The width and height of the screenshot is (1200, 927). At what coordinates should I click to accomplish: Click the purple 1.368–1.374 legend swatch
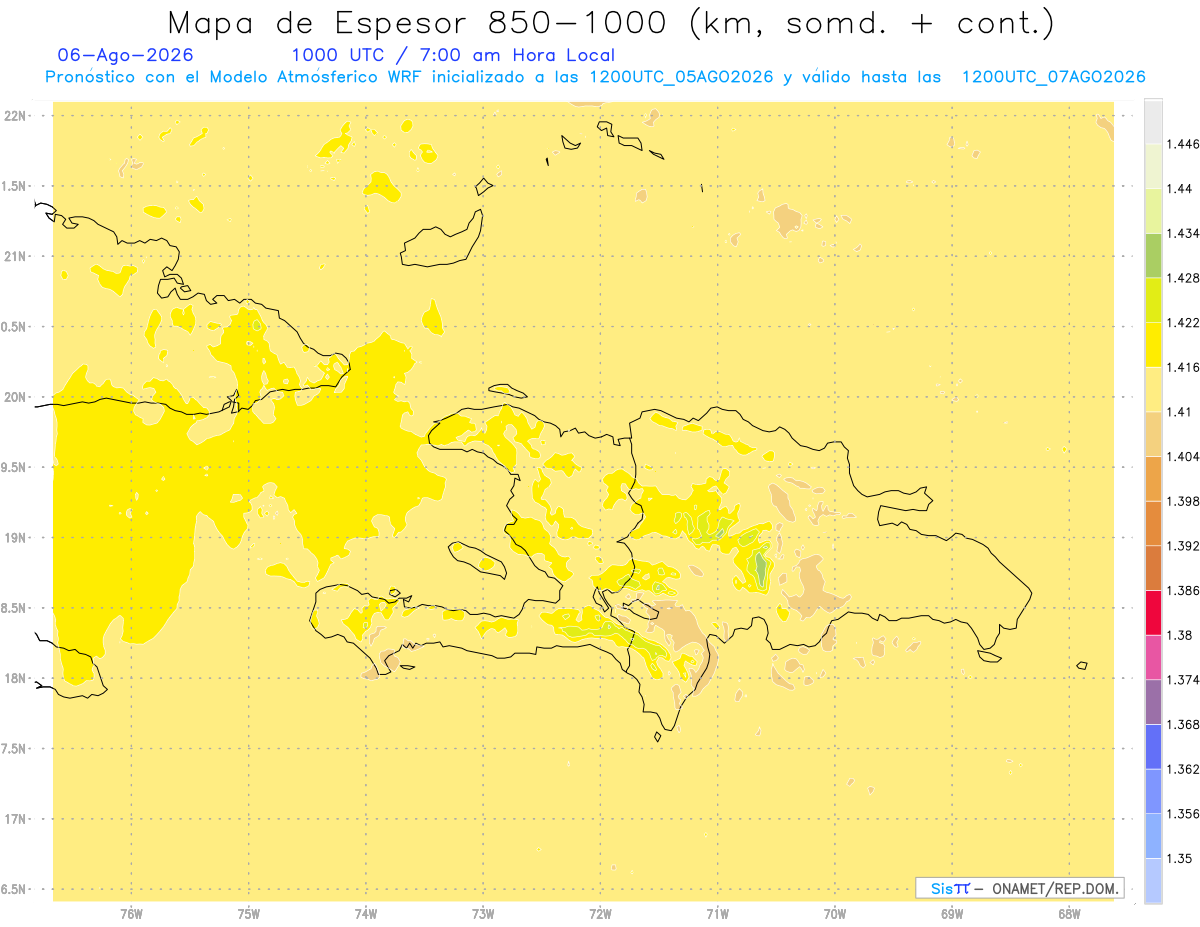coord(1153,702)
